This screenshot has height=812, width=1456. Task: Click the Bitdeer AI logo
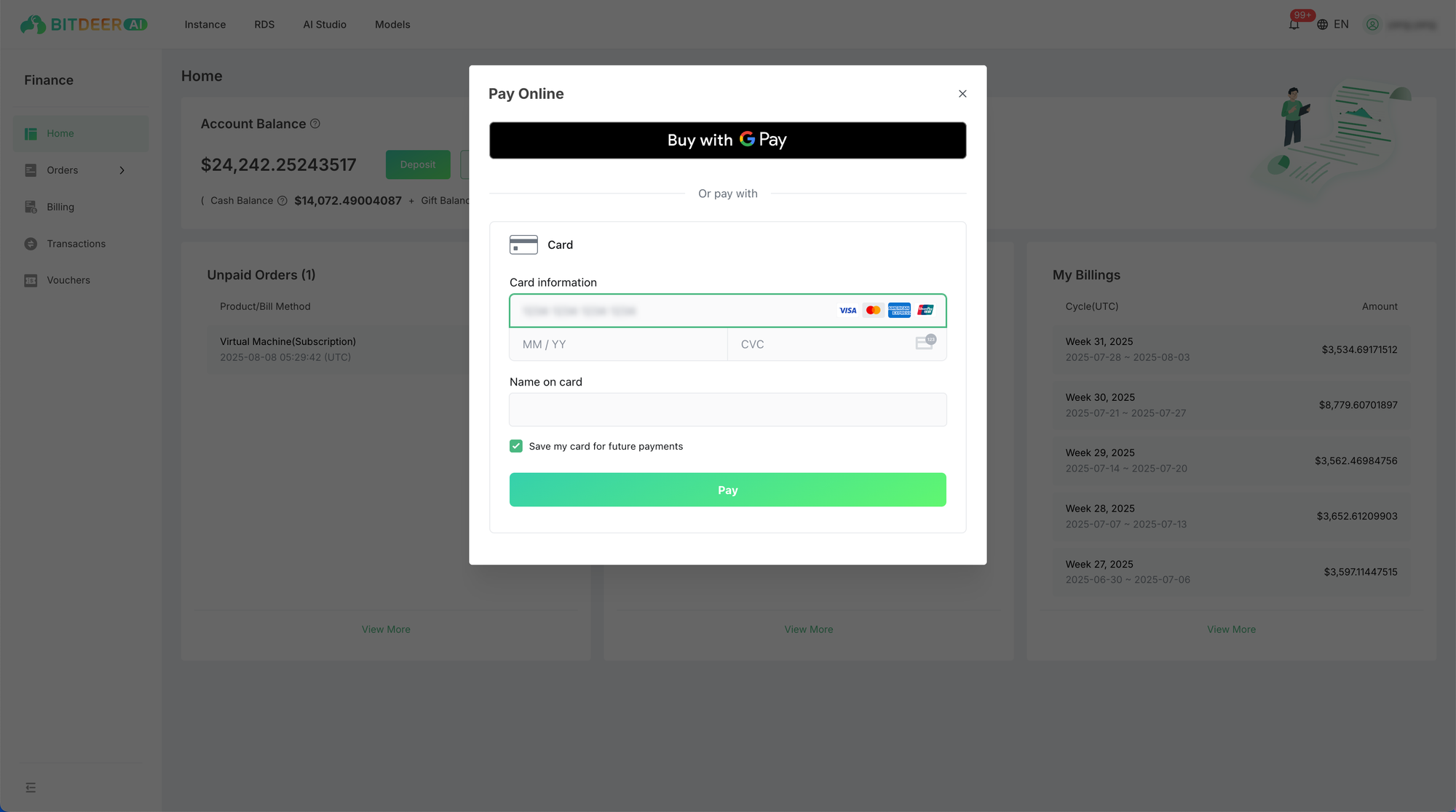84,25
